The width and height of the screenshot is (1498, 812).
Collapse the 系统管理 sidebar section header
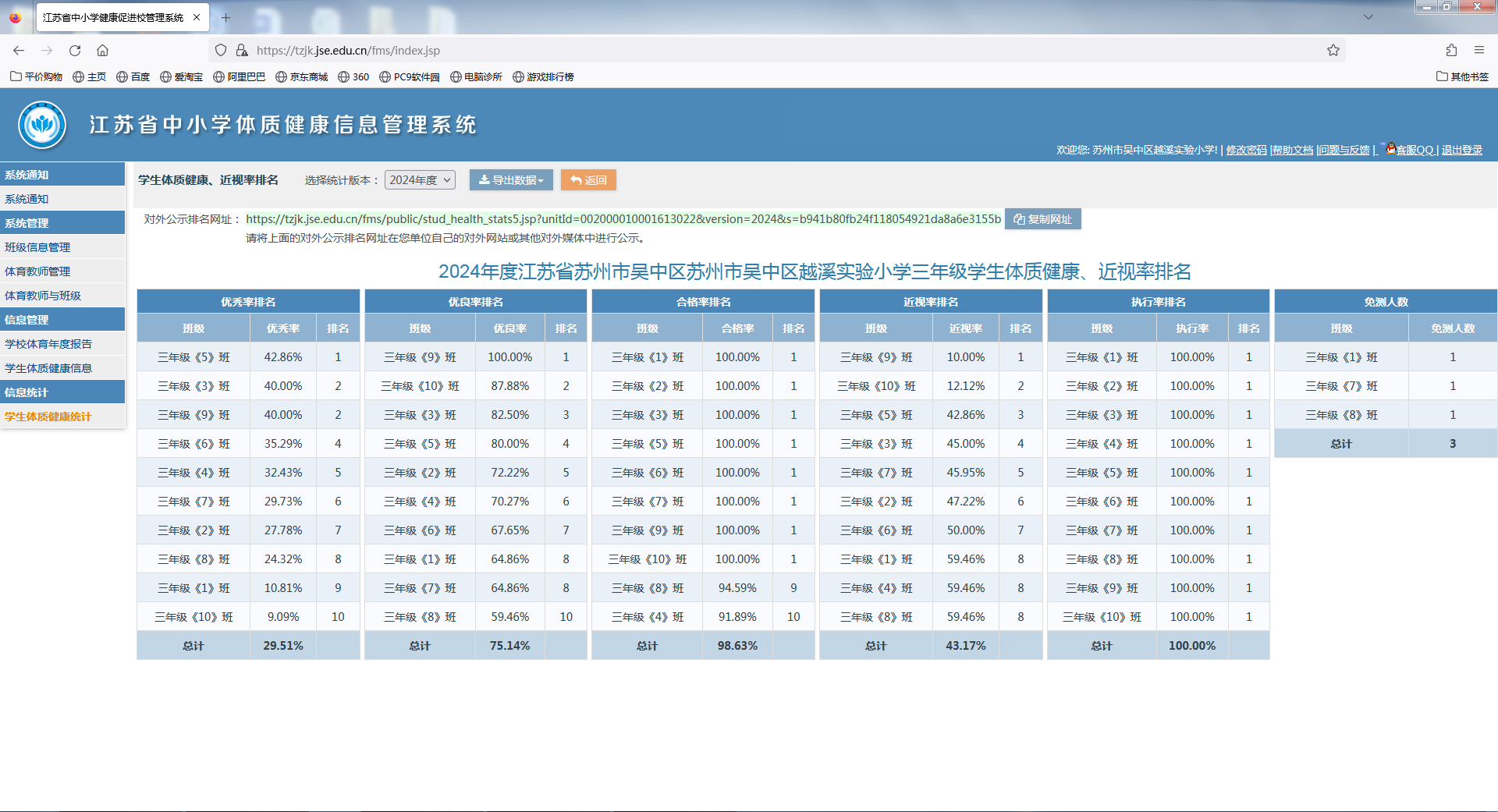[x=62, y=223]
